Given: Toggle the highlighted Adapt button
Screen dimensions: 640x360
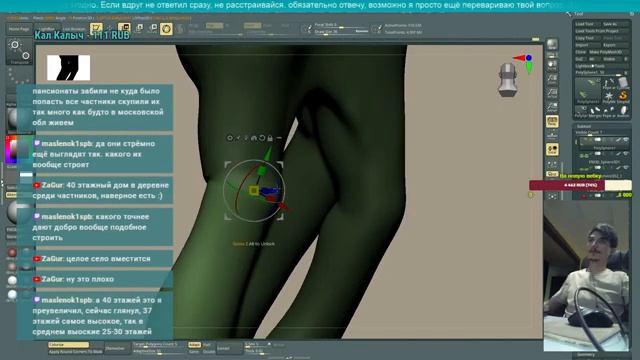Looking at the screenshot, I should [194, 345].
